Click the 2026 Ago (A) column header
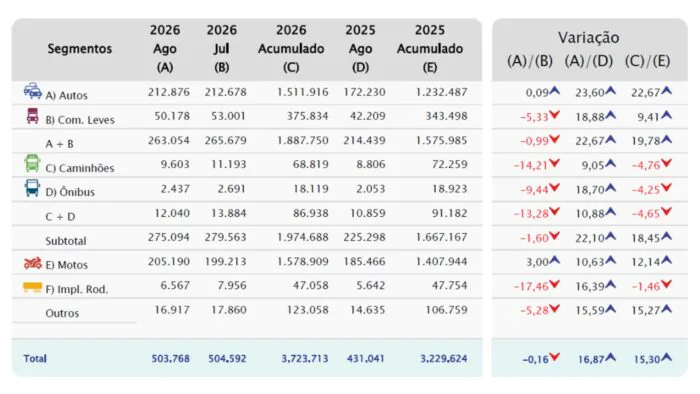700x394 pixels. coord(165,49)
